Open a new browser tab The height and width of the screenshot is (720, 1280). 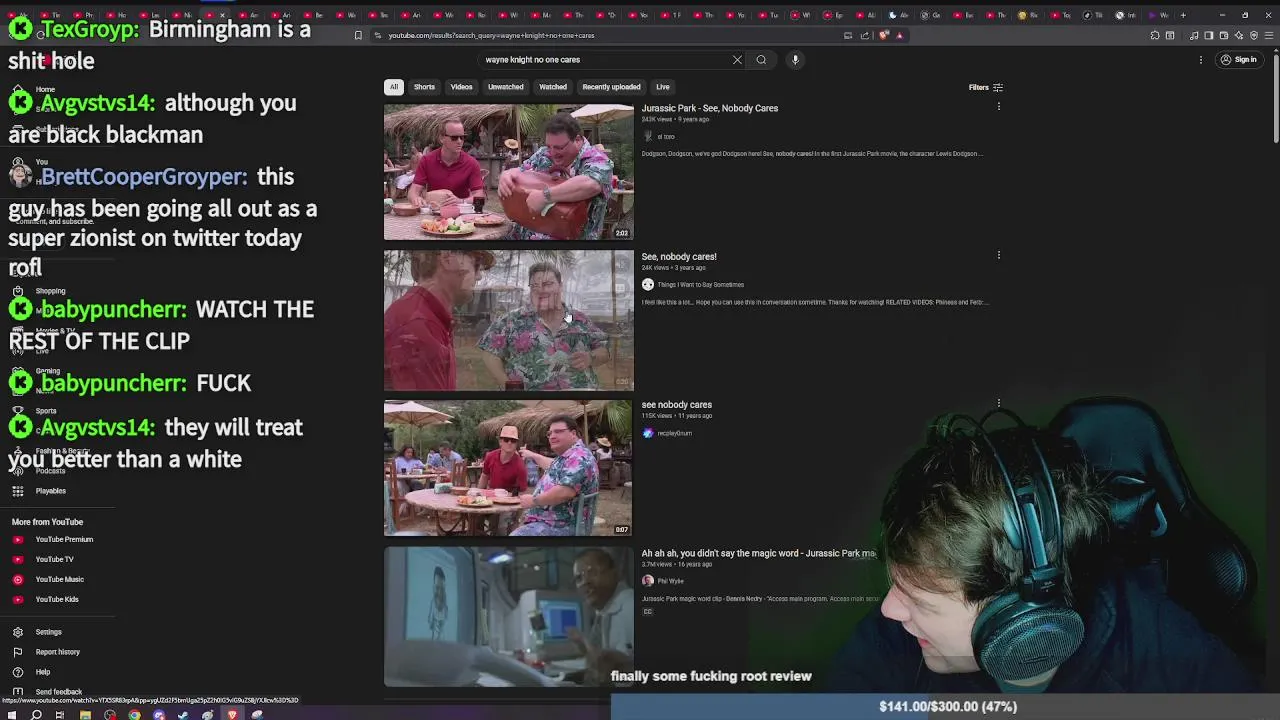point(1183,15)
